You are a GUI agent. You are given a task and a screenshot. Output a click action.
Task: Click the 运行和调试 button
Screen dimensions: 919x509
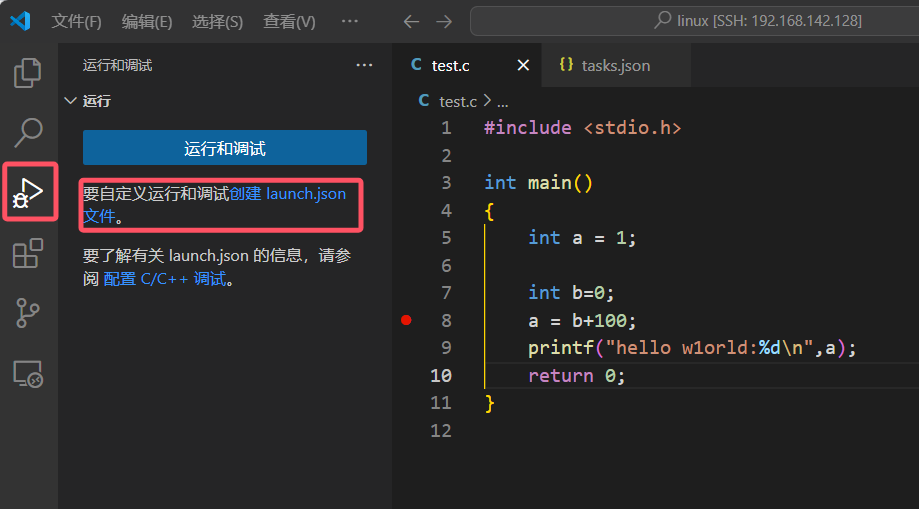pyautogui.click(x=225, y=148)
